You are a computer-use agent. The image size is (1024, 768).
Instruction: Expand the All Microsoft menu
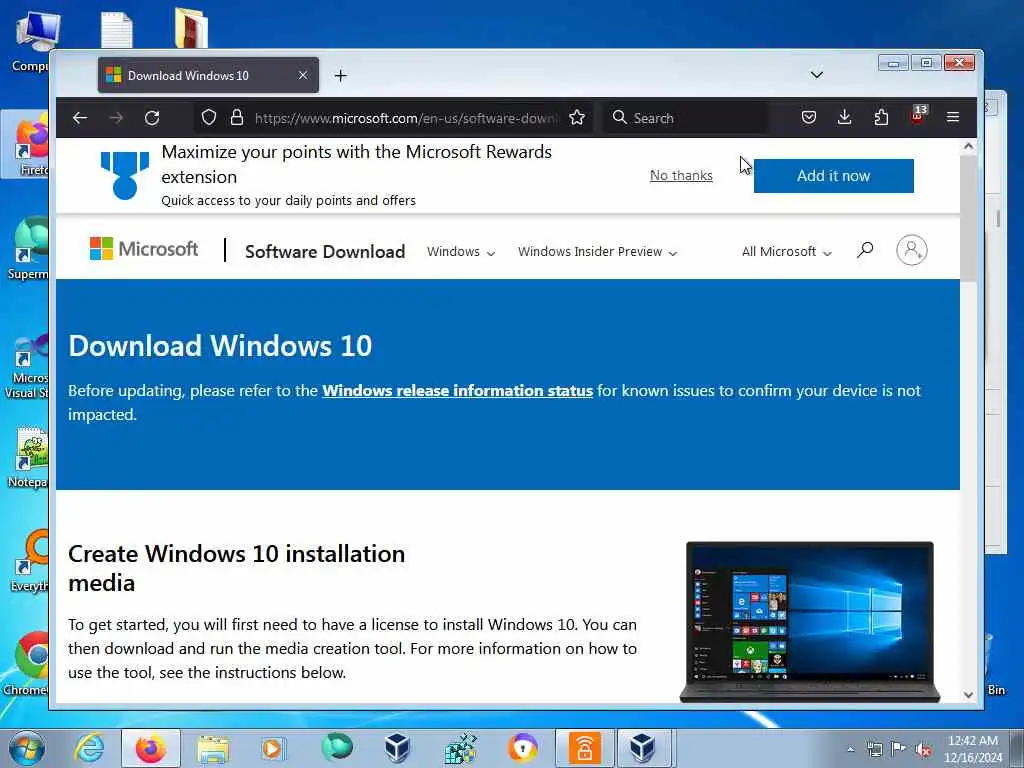786,251
